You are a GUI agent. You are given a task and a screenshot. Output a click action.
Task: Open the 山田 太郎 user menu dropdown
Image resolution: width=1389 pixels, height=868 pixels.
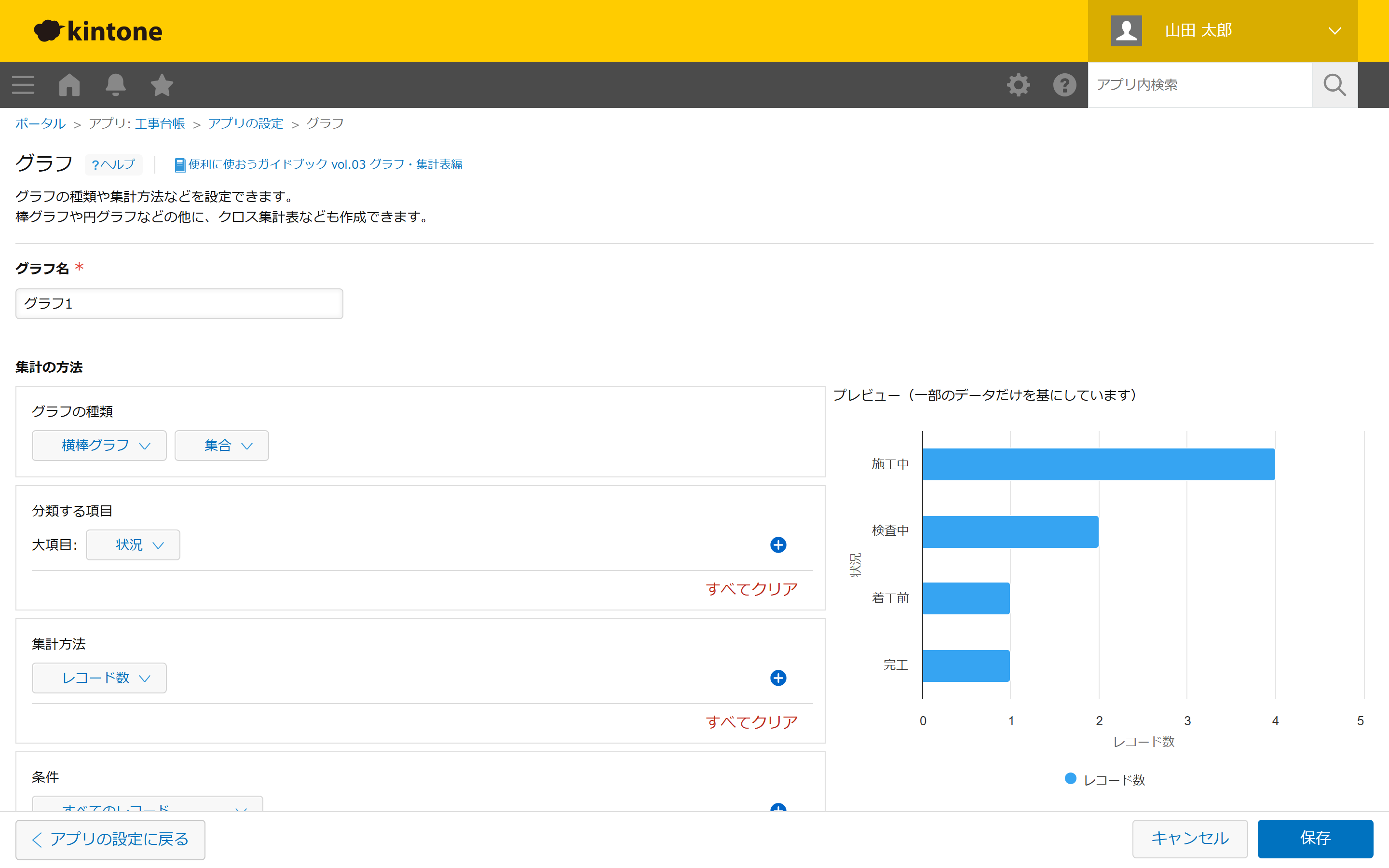click(x=1223, y=30)
